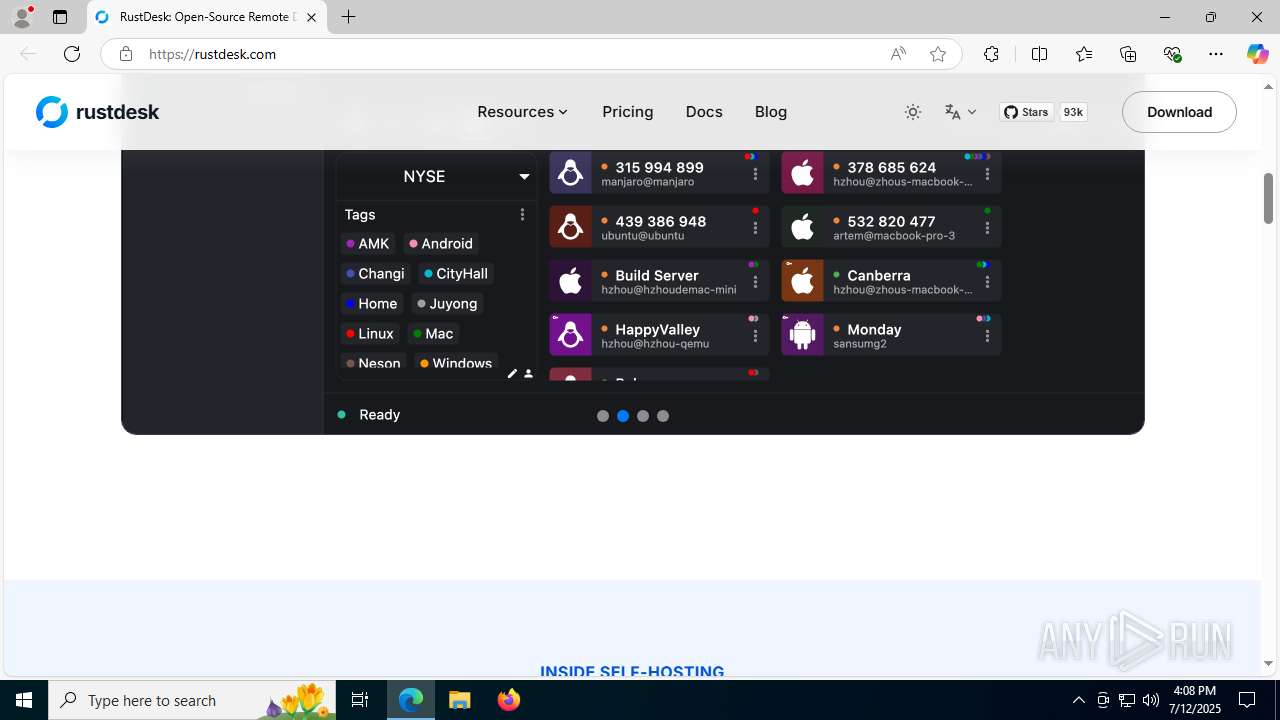Click the browser Refresh button

click(x=72, y=54)
